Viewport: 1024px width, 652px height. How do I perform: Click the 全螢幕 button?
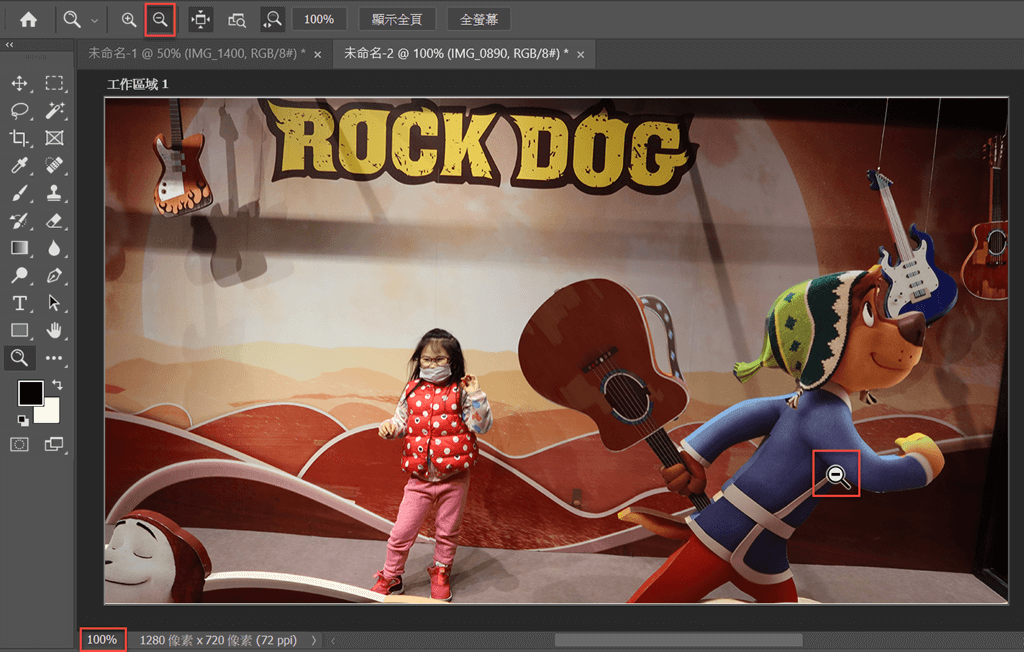pos(479,20)
